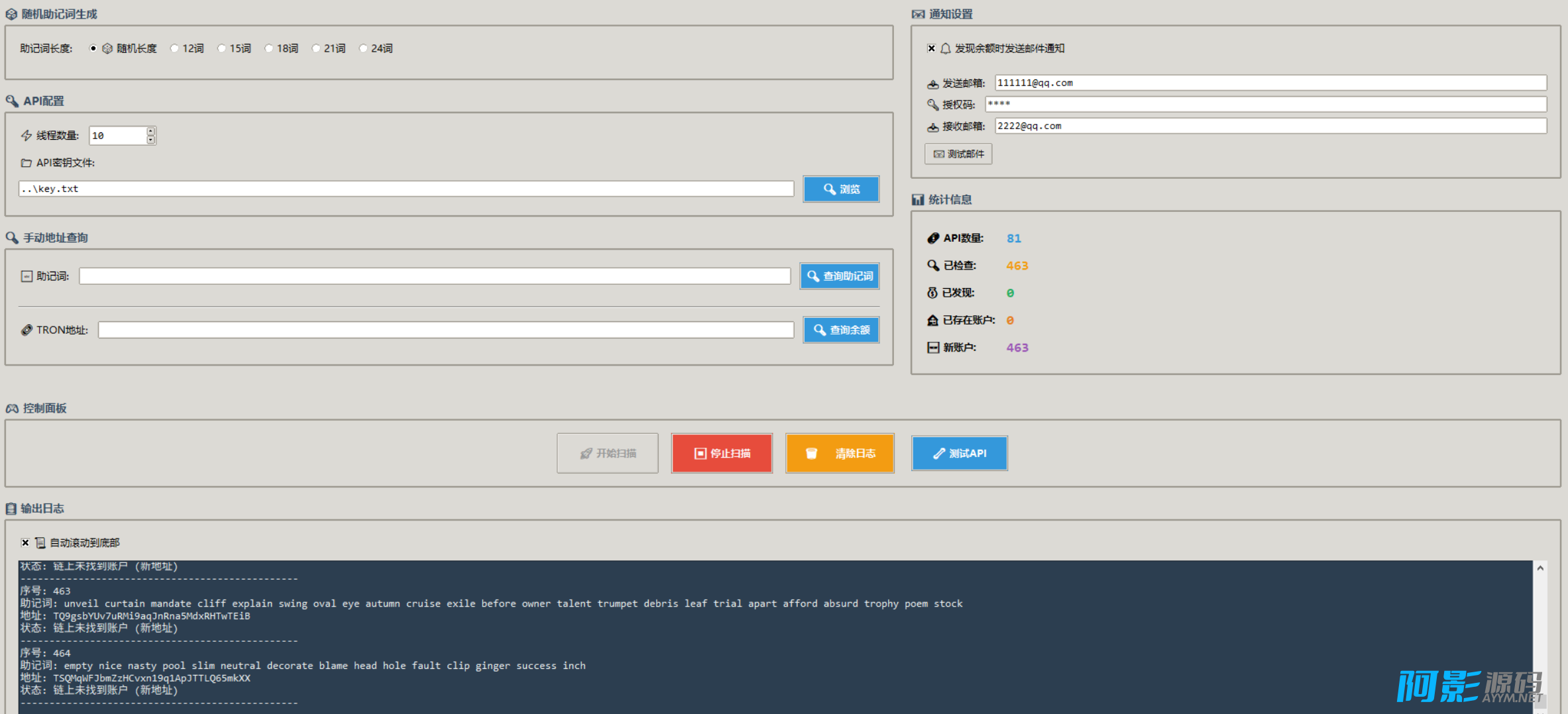This screenshot has width=1568, height=714.
Task: Increase thread count with up arrow
Action: [x=151, y=131]
